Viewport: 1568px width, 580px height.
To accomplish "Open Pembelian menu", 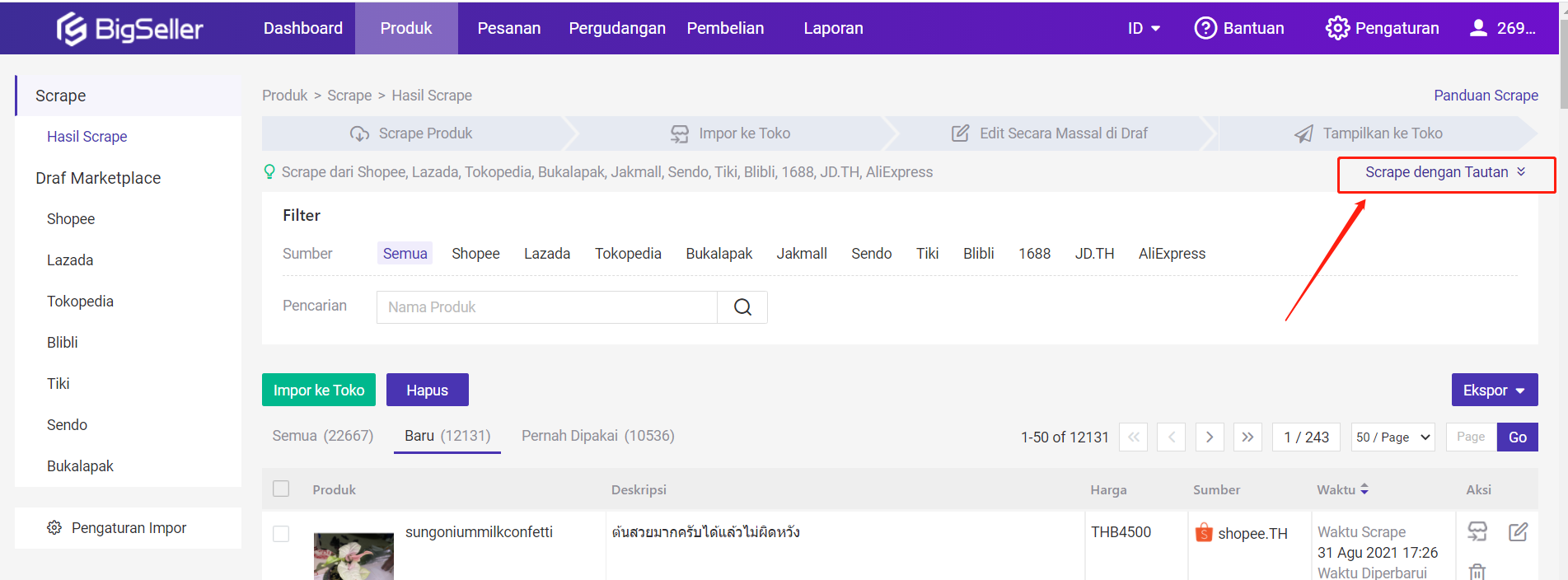I will (725, 28).
